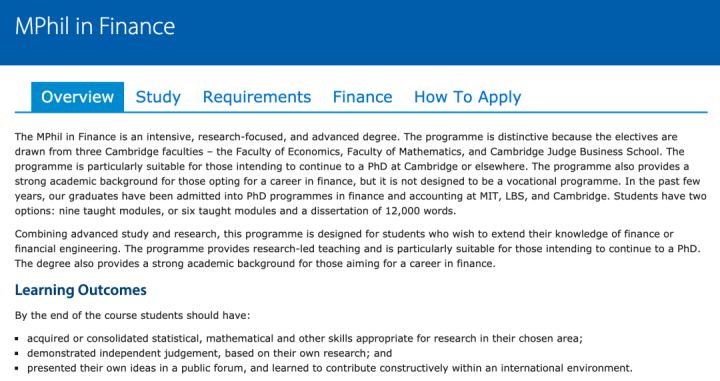720x381 pixels.
Task: Click the paragraph beginning 'Combining advanced study'
Action: pos(358,249)
